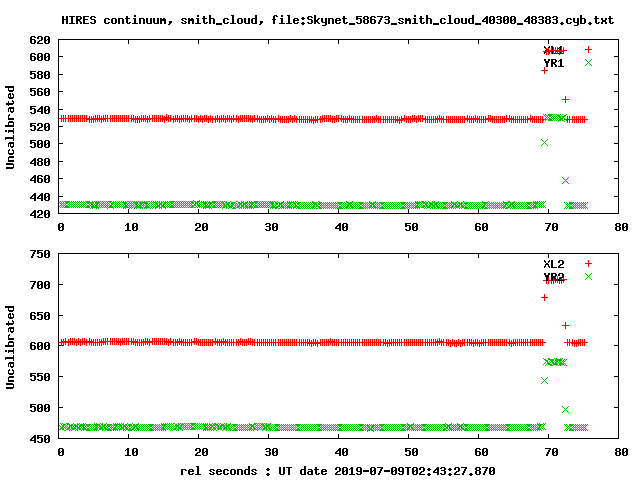The width and height of the screenshot is (640, 480).
Task: Click x-axis tick 70 under bottom plot
Action: (551, 452)
